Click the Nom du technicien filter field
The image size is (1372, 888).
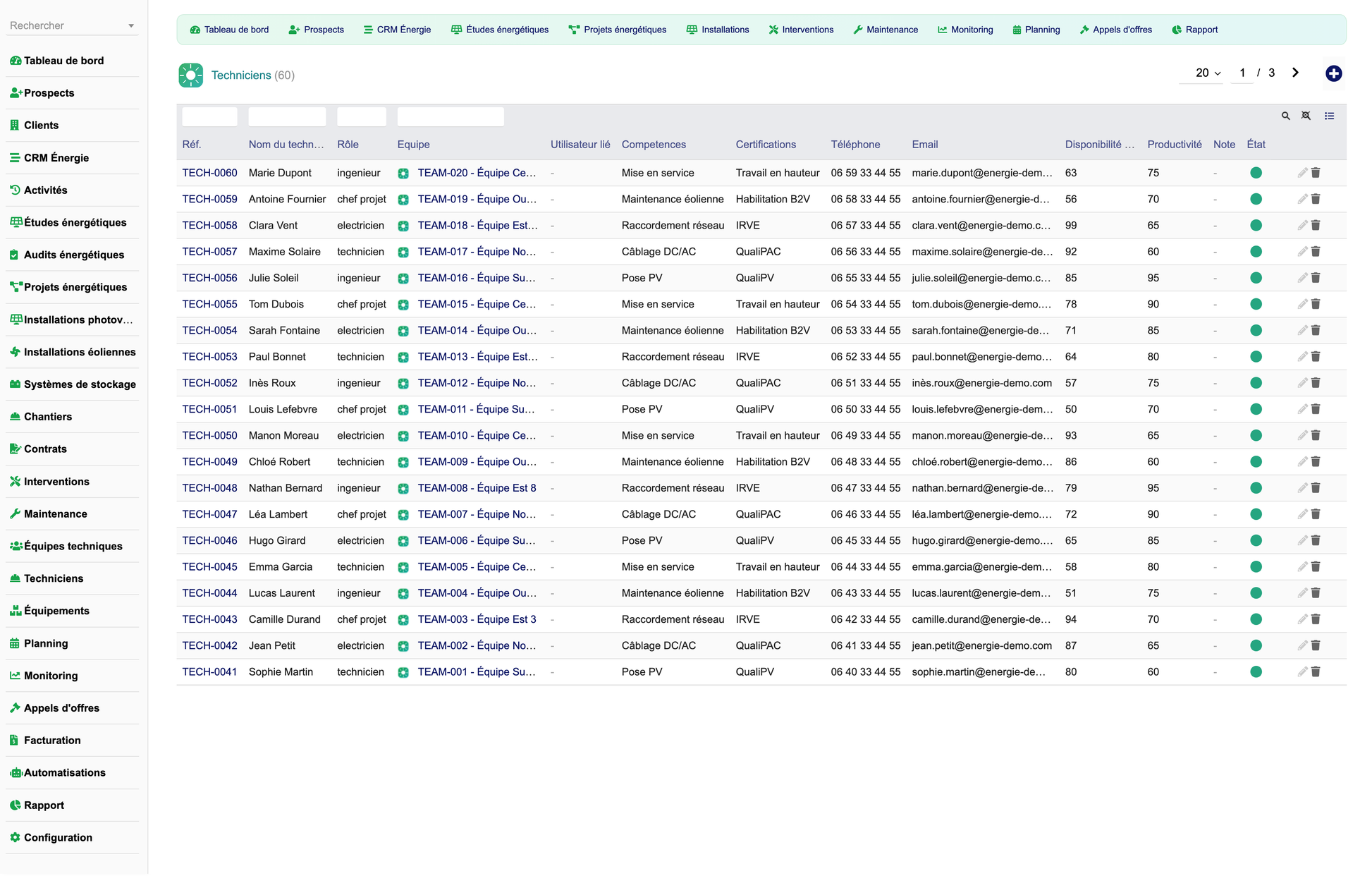[287, 116]
